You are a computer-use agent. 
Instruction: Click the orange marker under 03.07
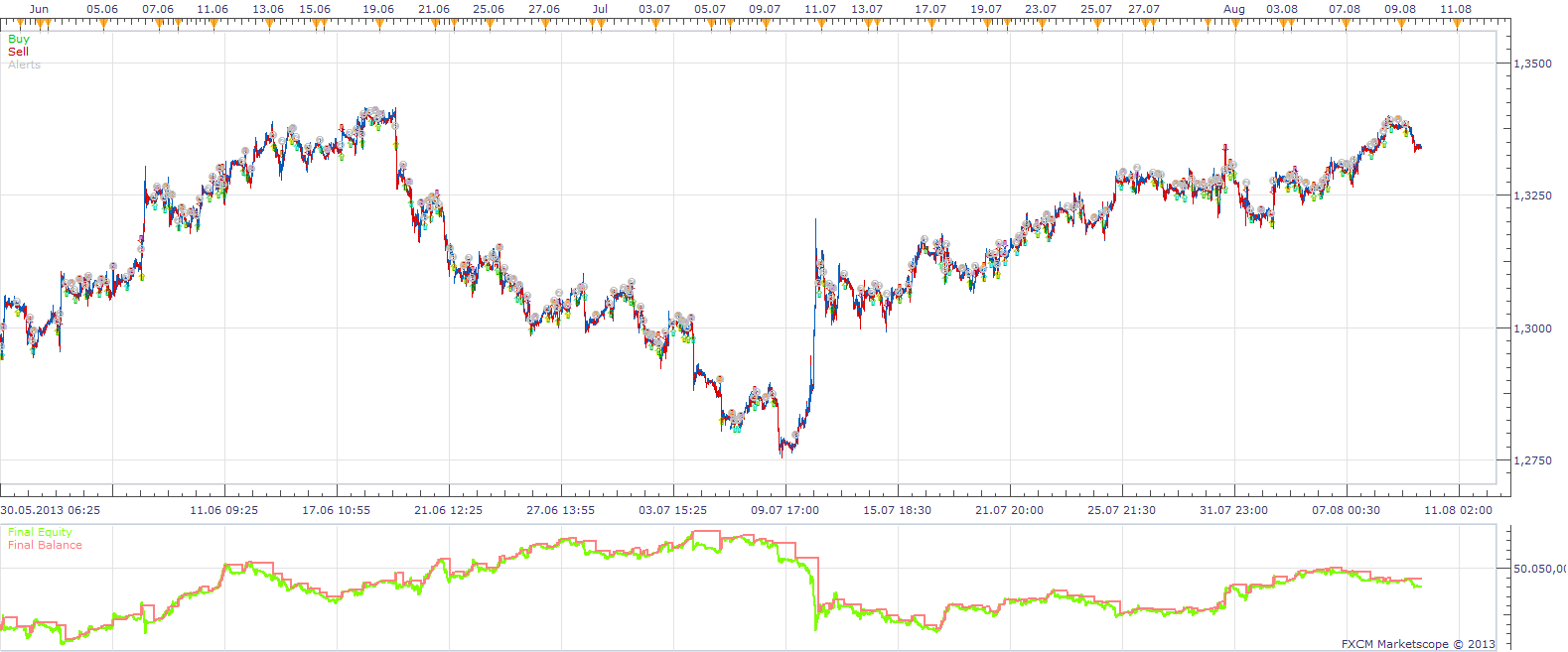654,24
